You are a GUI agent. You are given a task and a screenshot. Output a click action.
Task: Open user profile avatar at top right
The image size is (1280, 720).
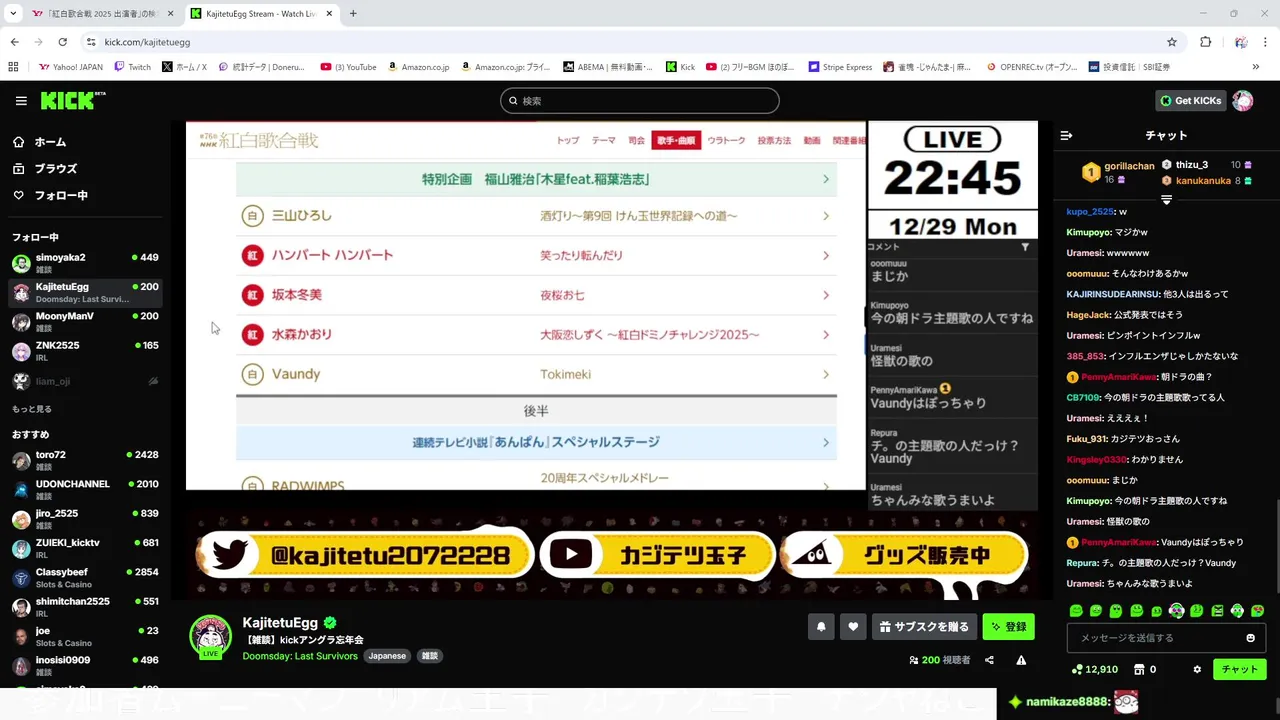tap(1243, 101)
